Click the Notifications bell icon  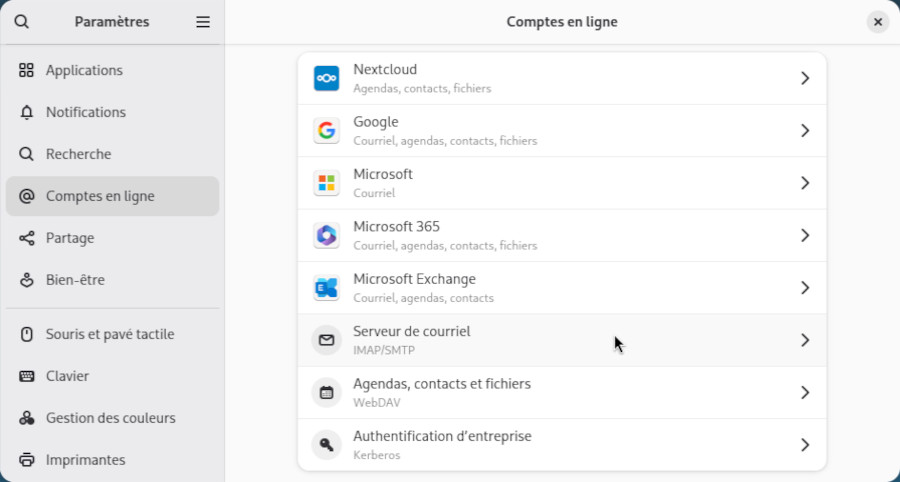tap(26, 112)
